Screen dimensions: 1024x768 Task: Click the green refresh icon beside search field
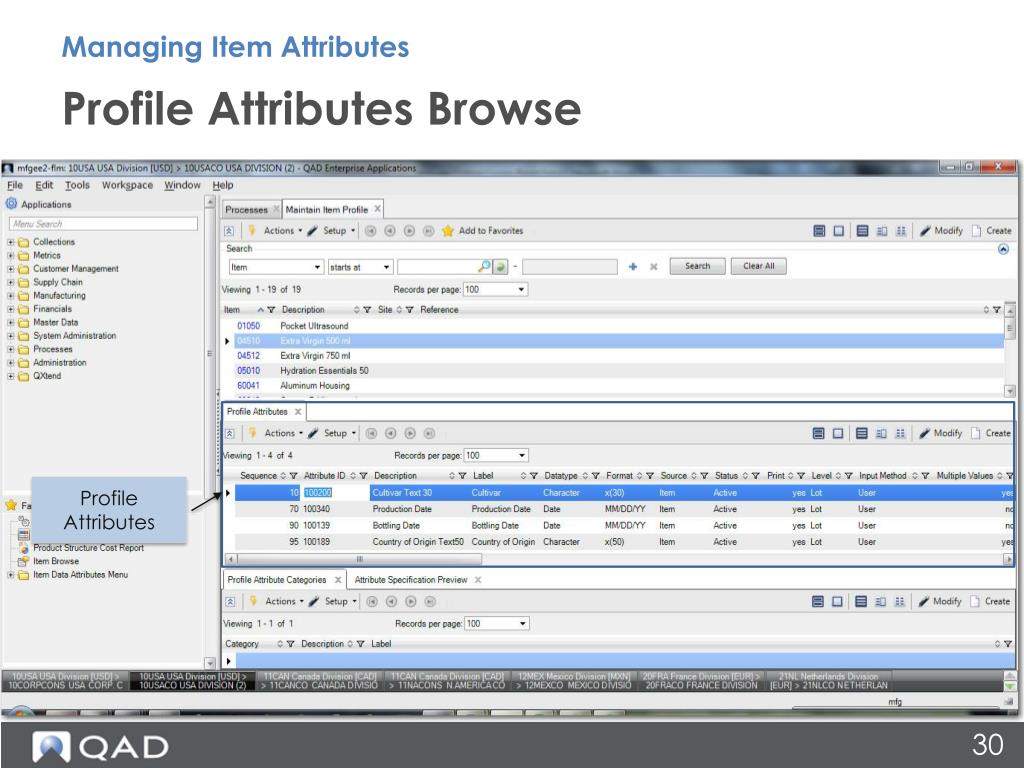500,266
